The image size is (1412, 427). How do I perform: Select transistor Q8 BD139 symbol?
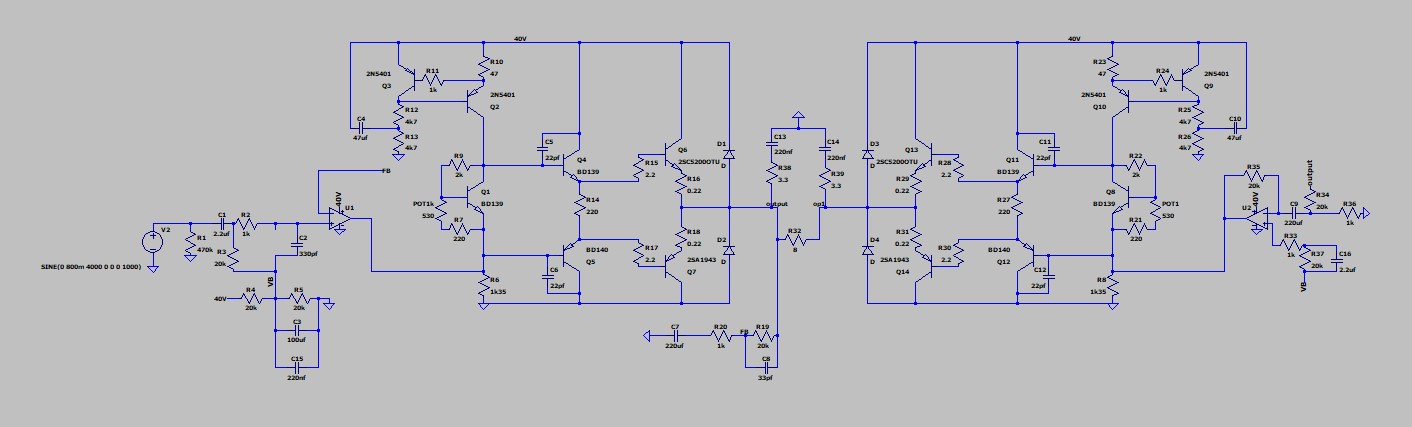(x=1119, y=196)
